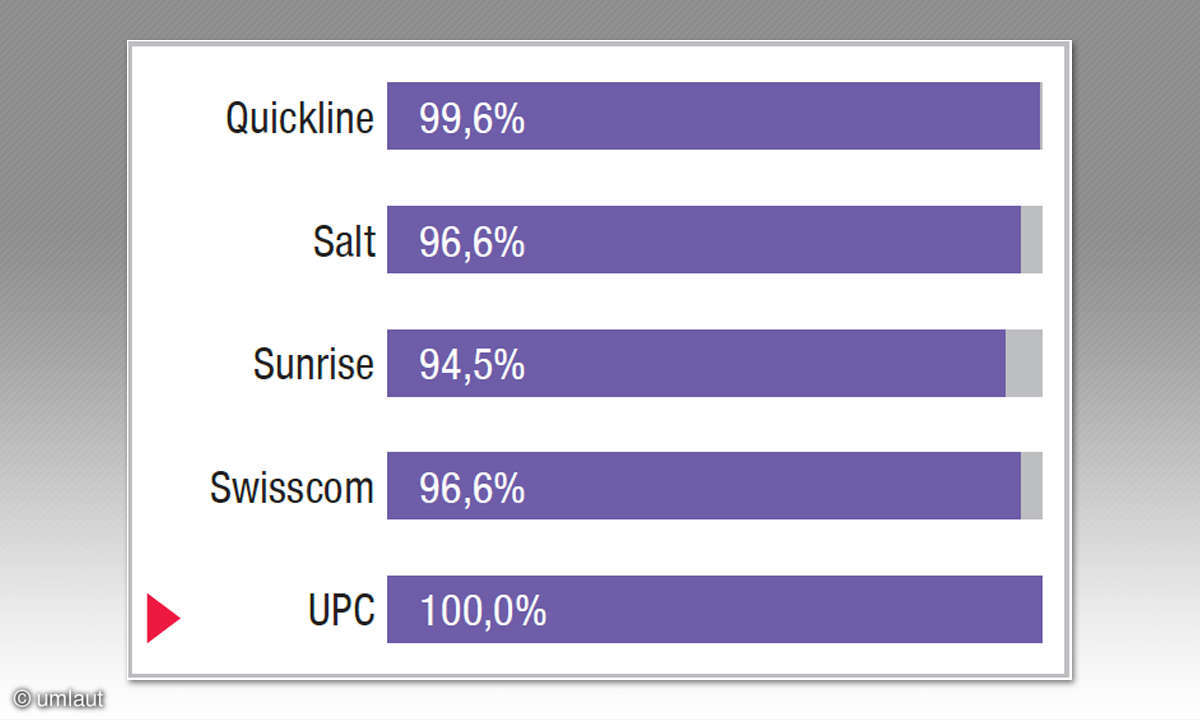Image resolution: width=1200 pixels, height=720 pixels.
Task: Click the 99,6% value text
Action: coord(472,119)
